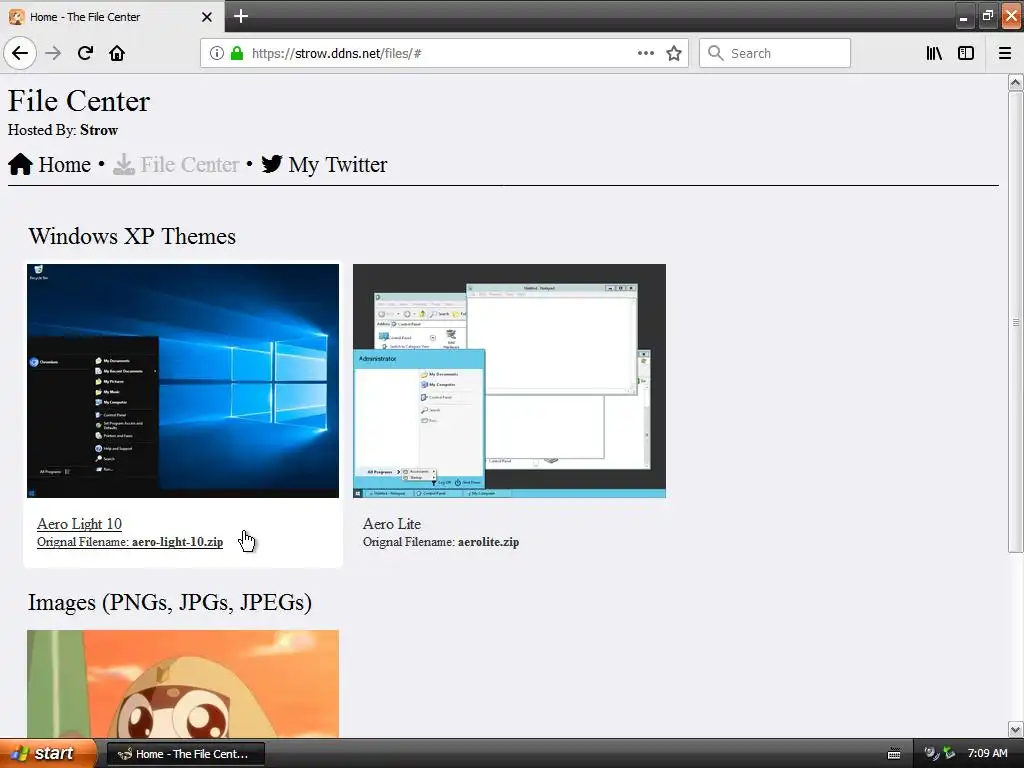Click the aerolite.zip filename text
Image resolution: width=1024 pixels, height=768 pixels.
coord(488,542)
